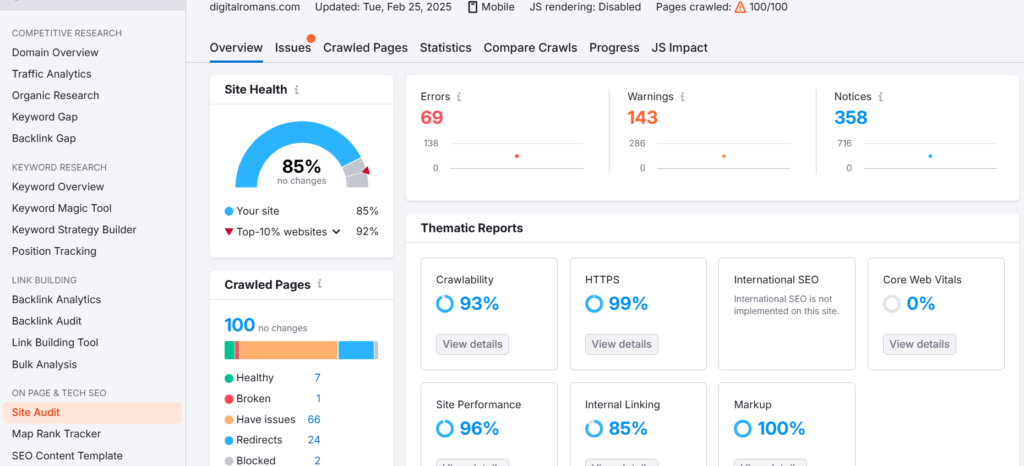This screenshot has width=1024, height=466.
Task: Click the HTTPS donut chart icon
Action: pyautogui.click(x=594, y=303)
